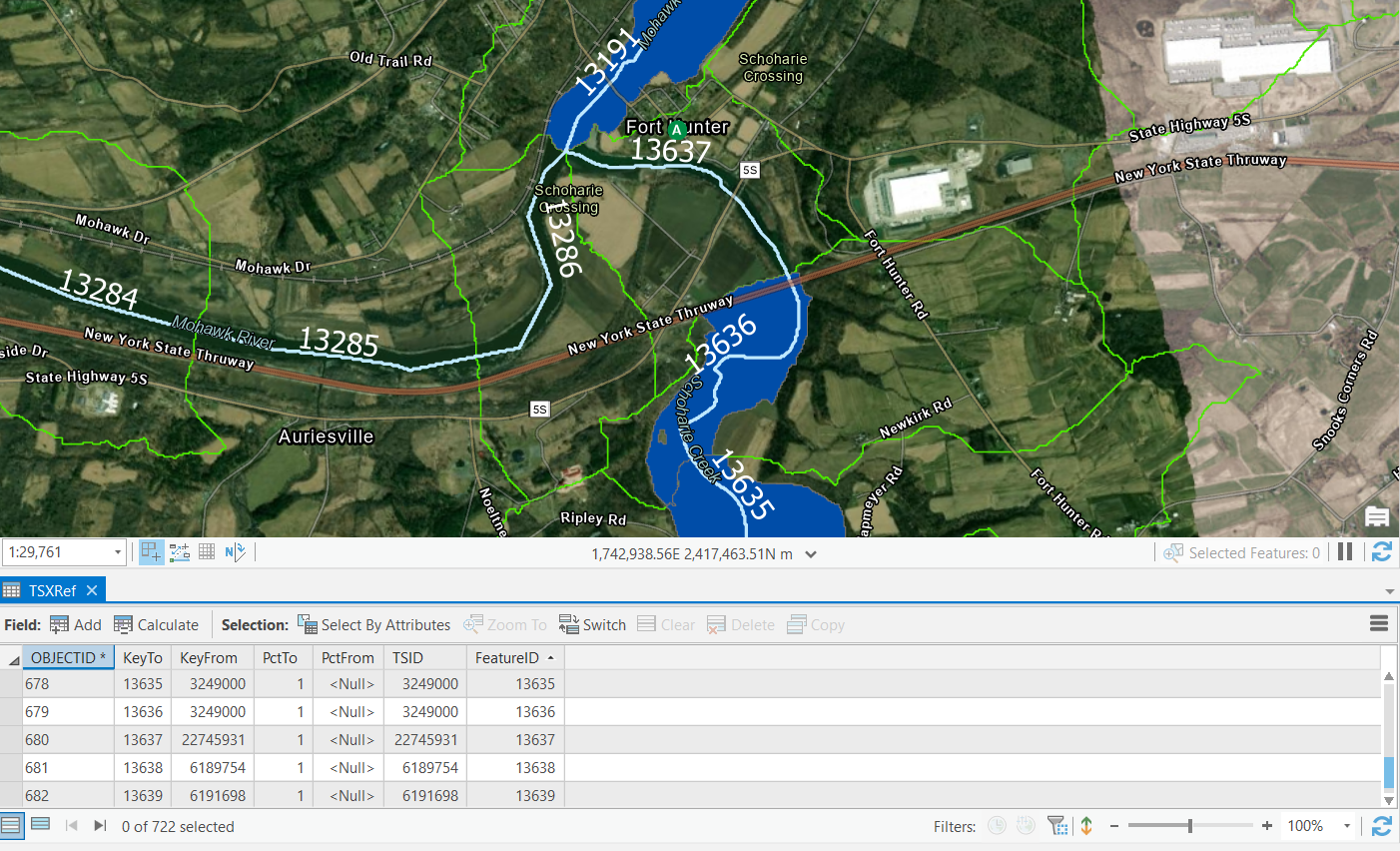
Task: Toggle time filter icon
Action: coord(997,825)
